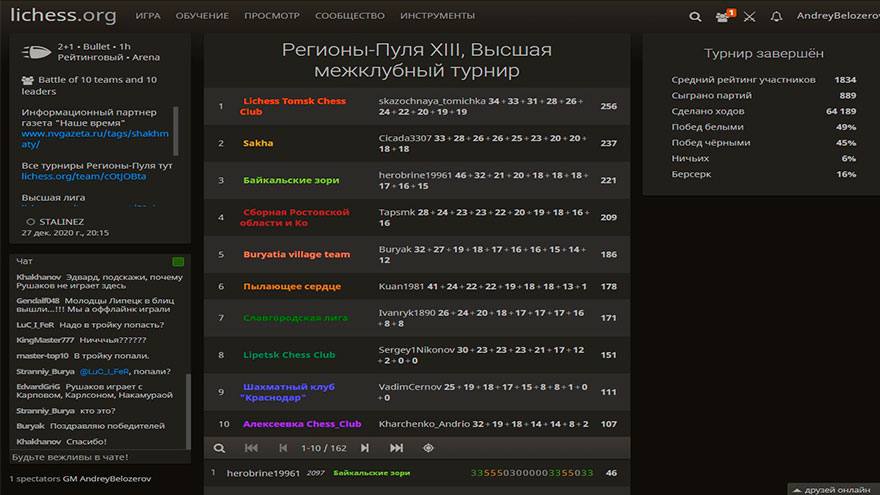
Task: Open STALINEZ creator profile
Action: (x=61, y=222)
